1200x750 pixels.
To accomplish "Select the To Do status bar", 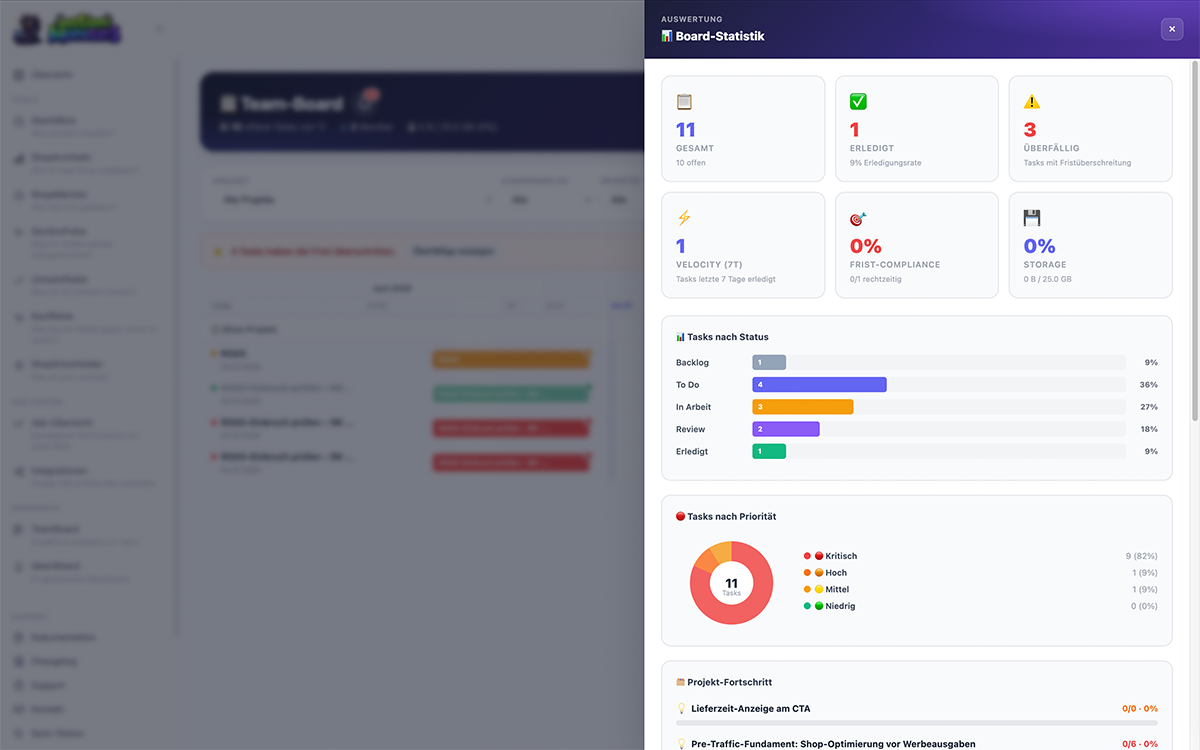I will (x=819, y=384).
